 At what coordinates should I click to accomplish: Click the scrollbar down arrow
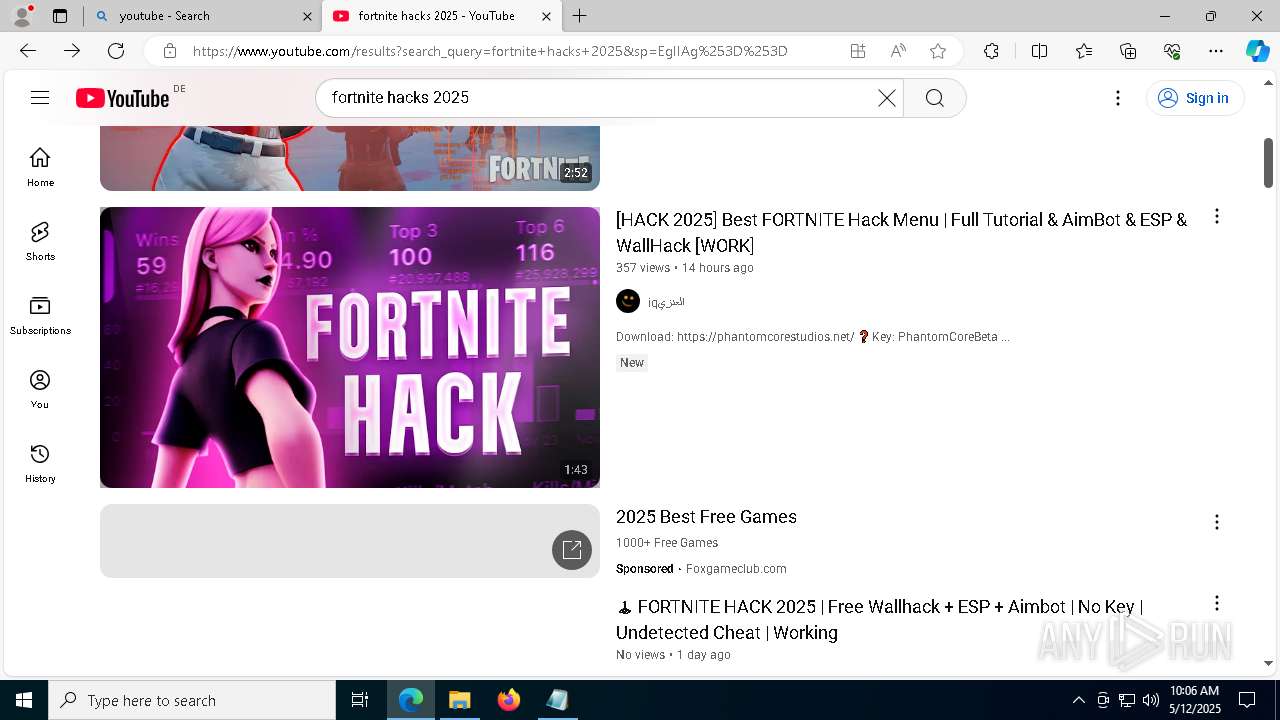1268,663
